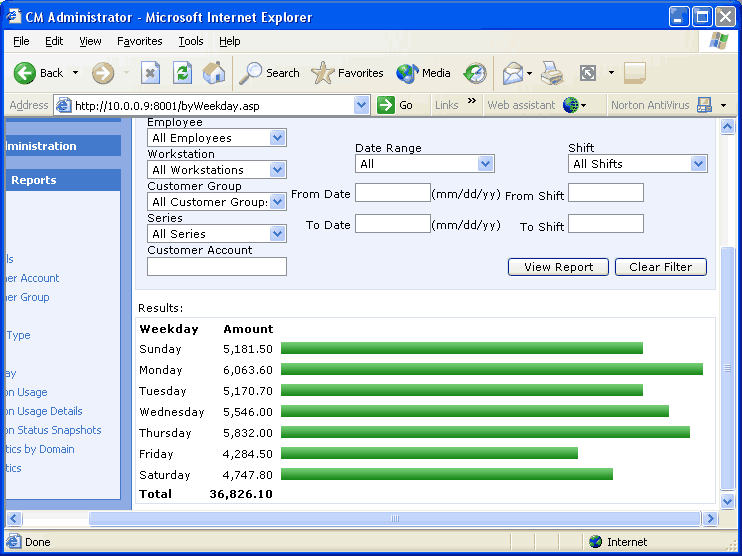Click the Monday green bar
Screen dimensions: 742x556
point(492,369)
